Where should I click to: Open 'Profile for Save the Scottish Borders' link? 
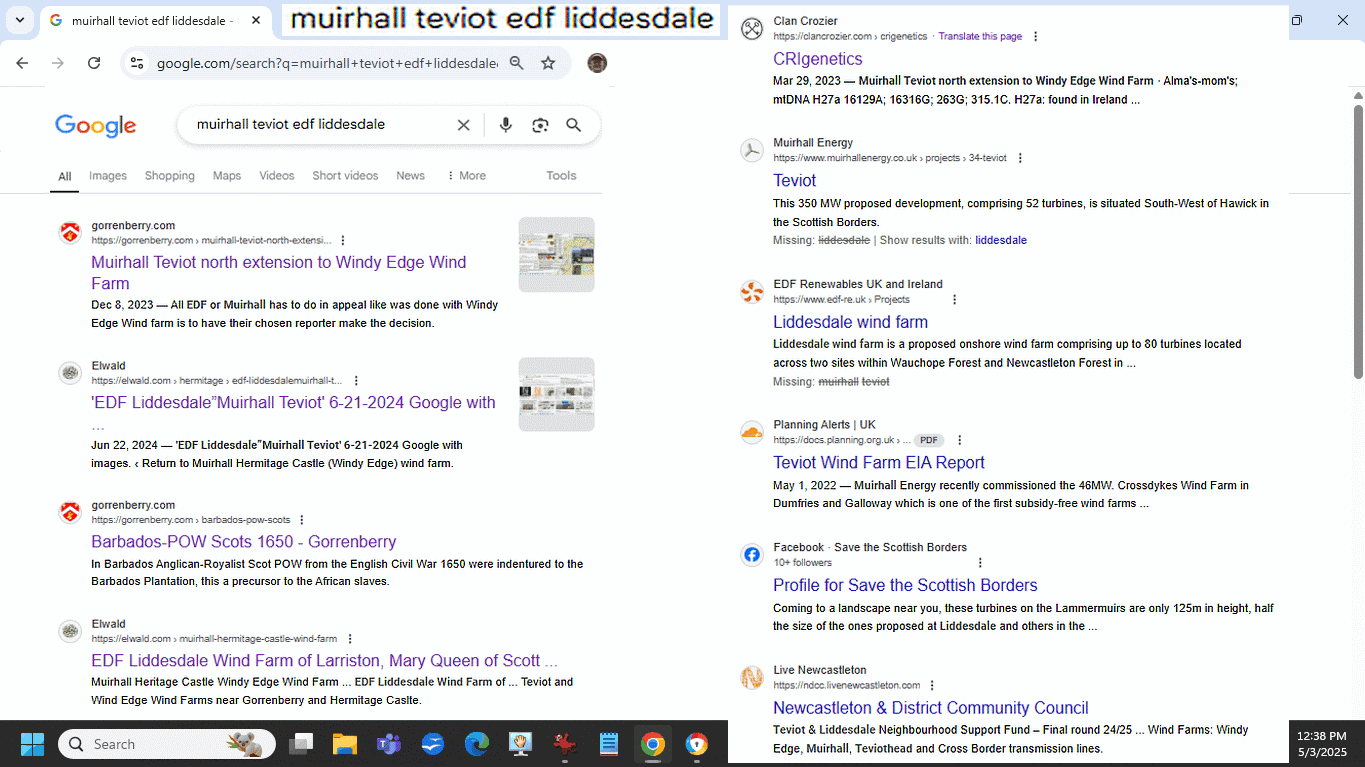905,586
